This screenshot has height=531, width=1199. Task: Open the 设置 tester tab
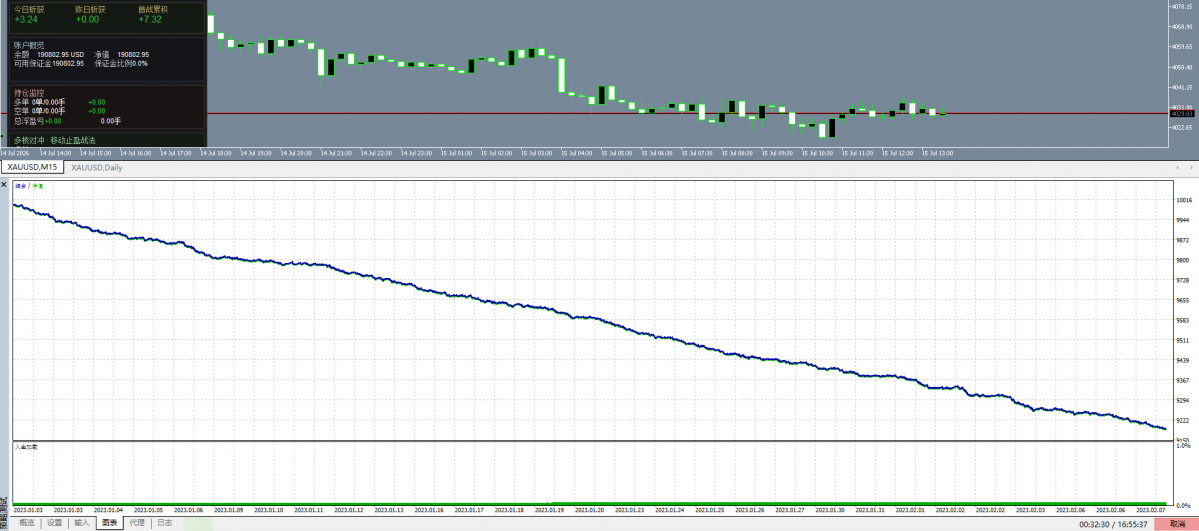click(x=54, y=523)
